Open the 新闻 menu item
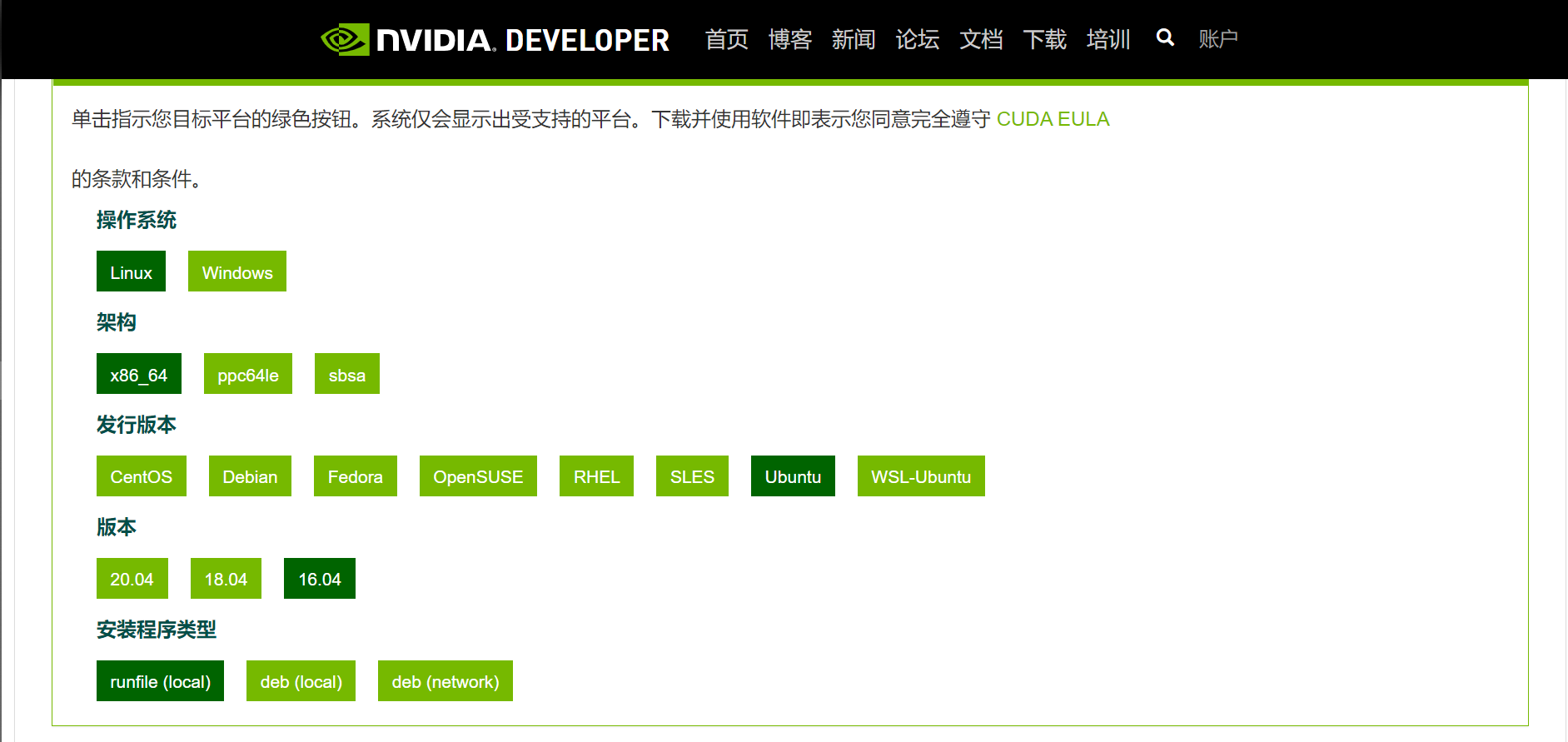 pos(854,39)
